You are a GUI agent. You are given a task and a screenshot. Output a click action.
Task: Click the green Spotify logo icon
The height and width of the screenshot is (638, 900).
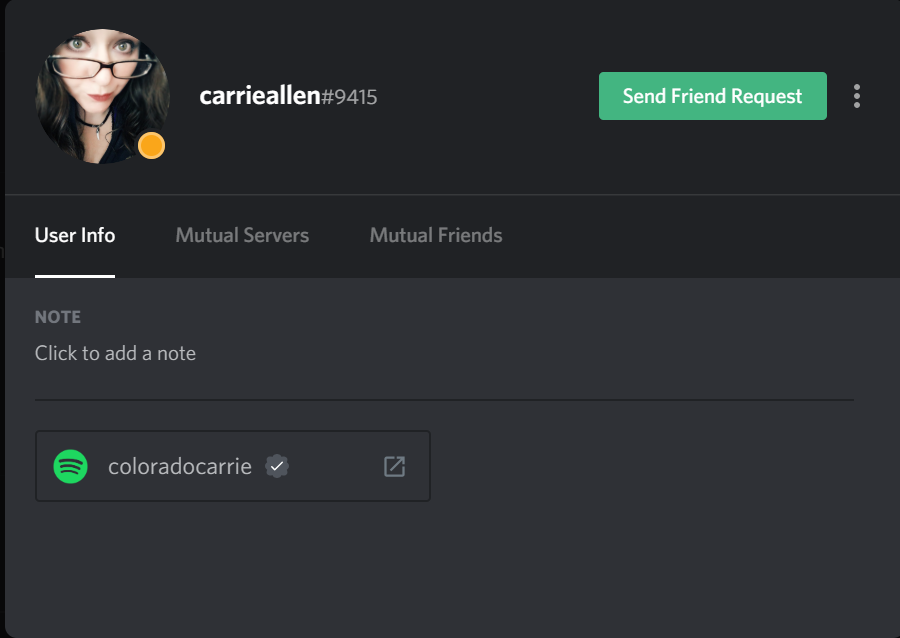pos(70,466)
